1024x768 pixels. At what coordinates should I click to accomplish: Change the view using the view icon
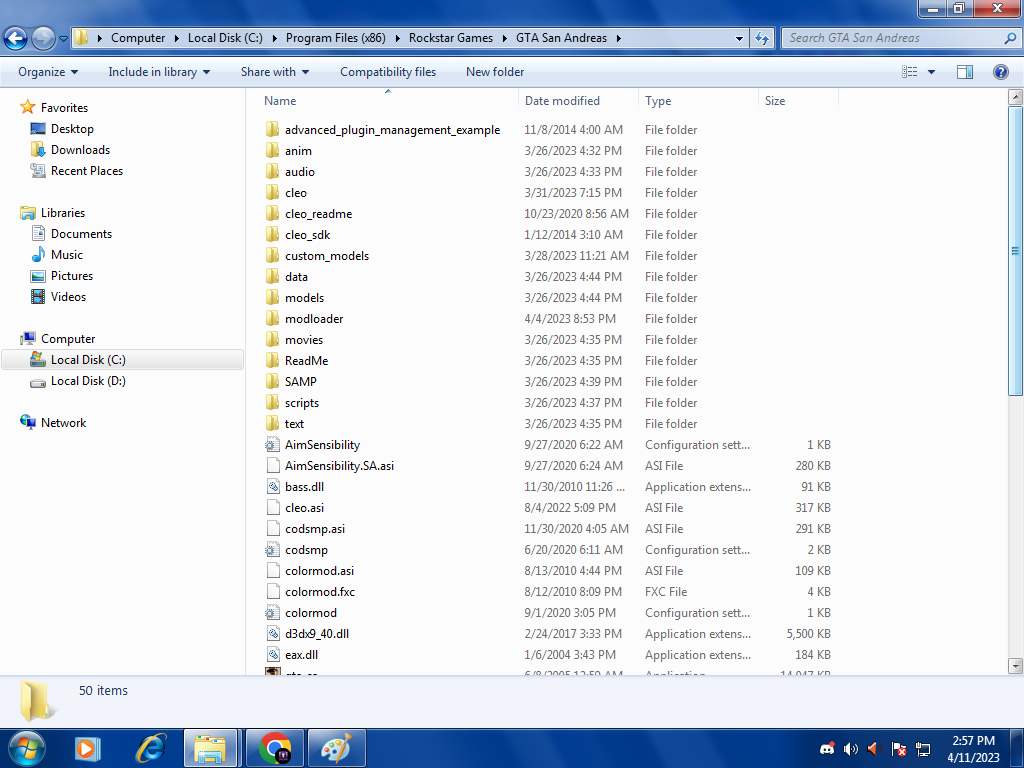pos(910,72)
